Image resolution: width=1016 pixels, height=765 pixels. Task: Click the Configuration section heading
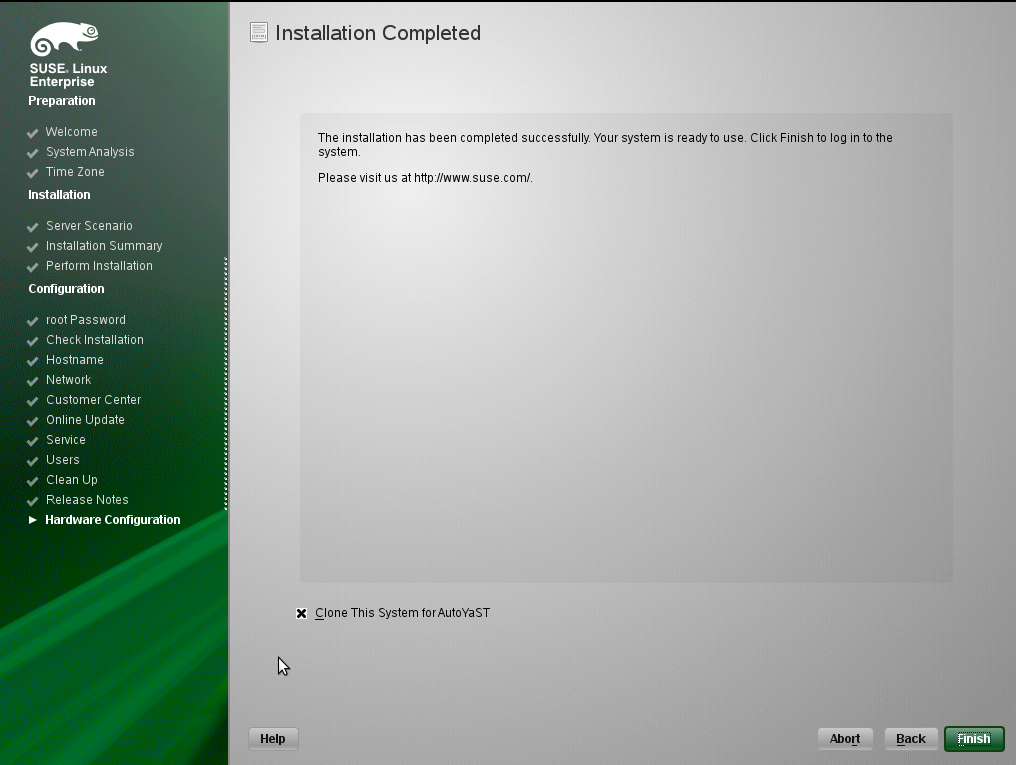66,289
